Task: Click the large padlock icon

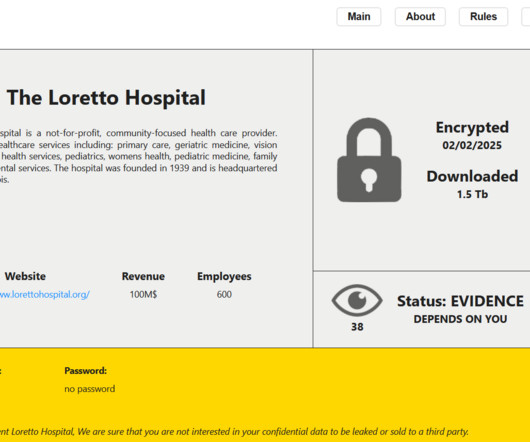Action: 369,160
